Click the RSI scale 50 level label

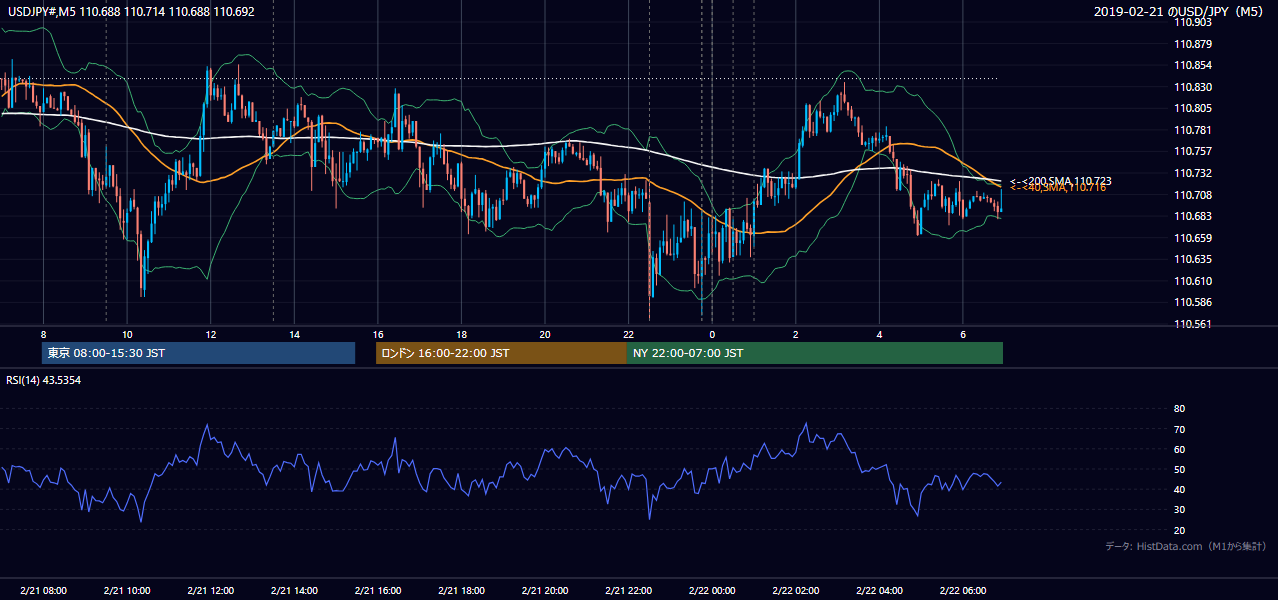[x=1180, y=469]
